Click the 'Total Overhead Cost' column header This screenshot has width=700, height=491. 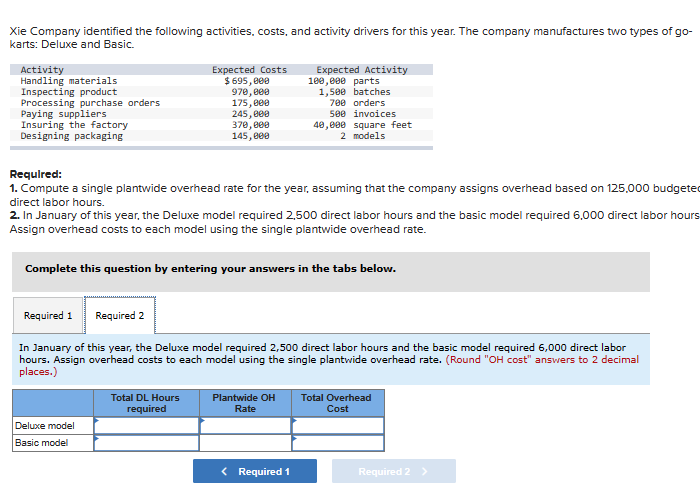pos(337,403)
